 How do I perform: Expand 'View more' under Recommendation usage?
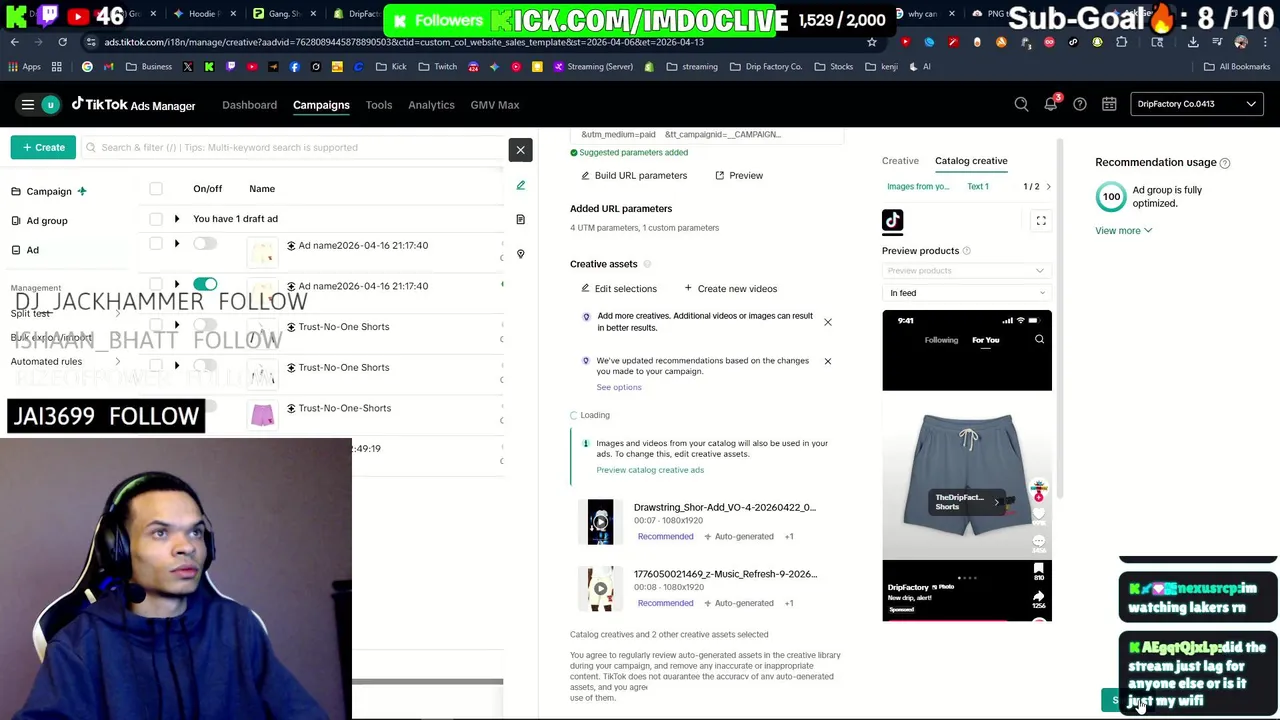point(1123,231)
